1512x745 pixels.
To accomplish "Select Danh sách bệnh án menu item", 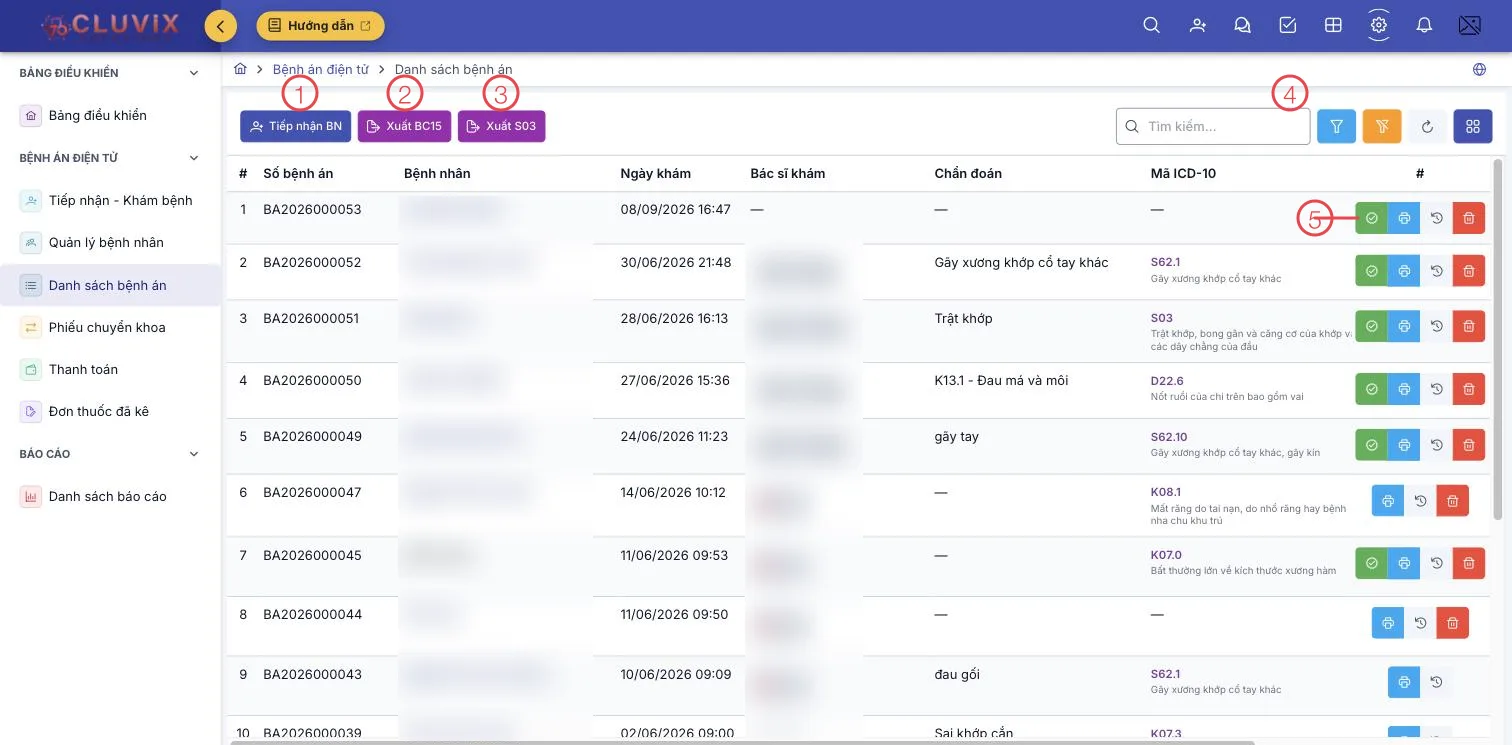I will (110, 285).
